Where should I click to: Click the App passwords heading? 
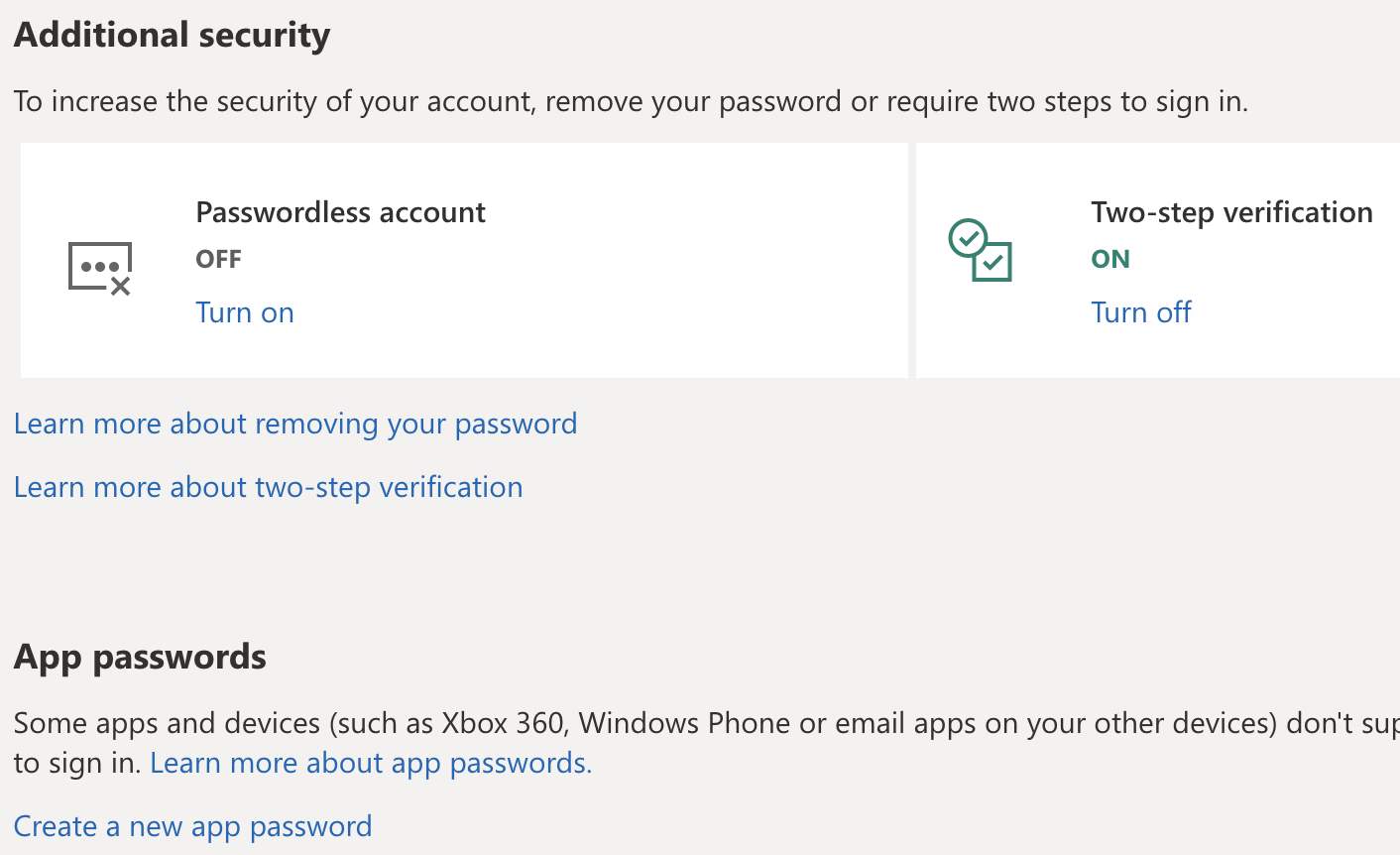pyautogui.click(x=140, y=657)
